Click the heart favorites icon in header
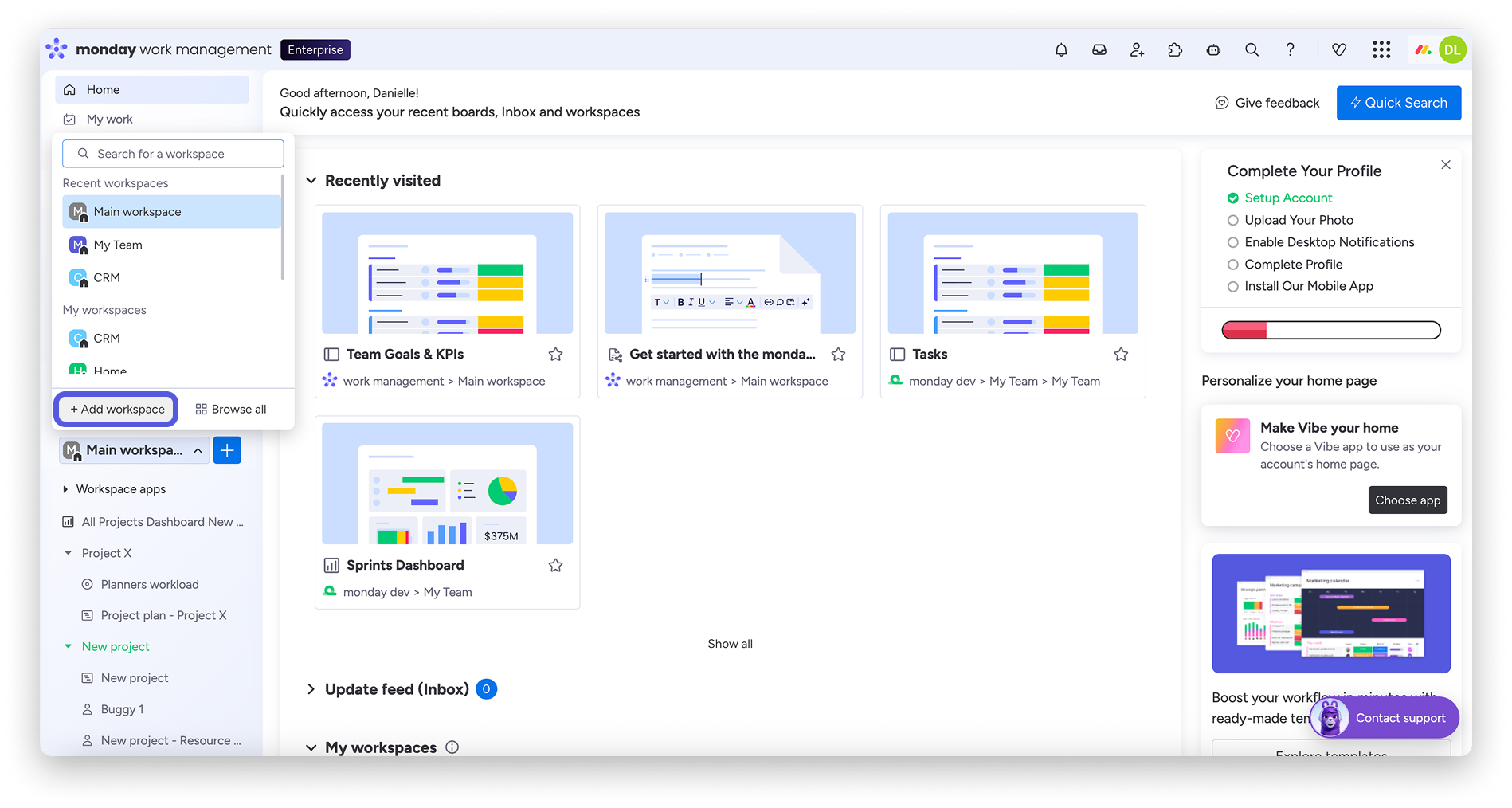Screen dimensions: 1512x808 (x=1339, y=50)
